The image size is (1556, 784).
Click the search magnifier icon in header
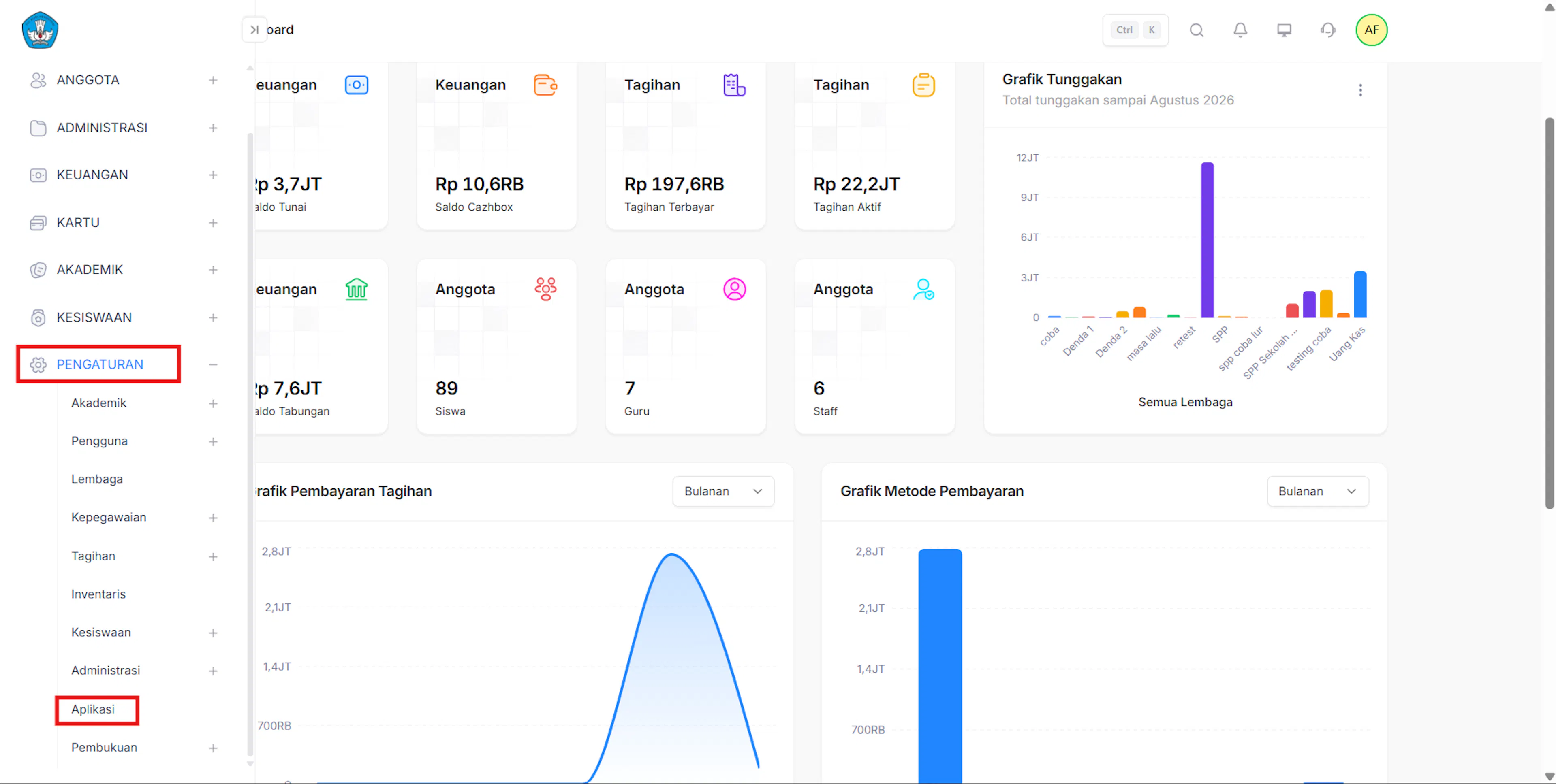click(1196, 30)
